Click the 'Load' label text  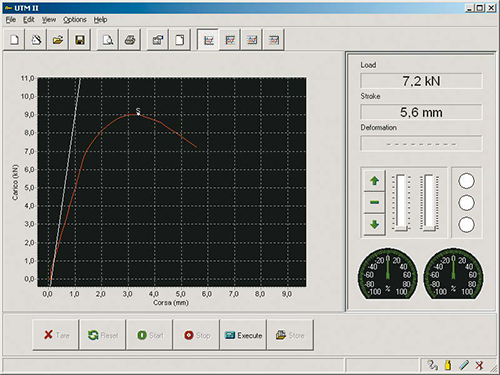coord(368,65)
